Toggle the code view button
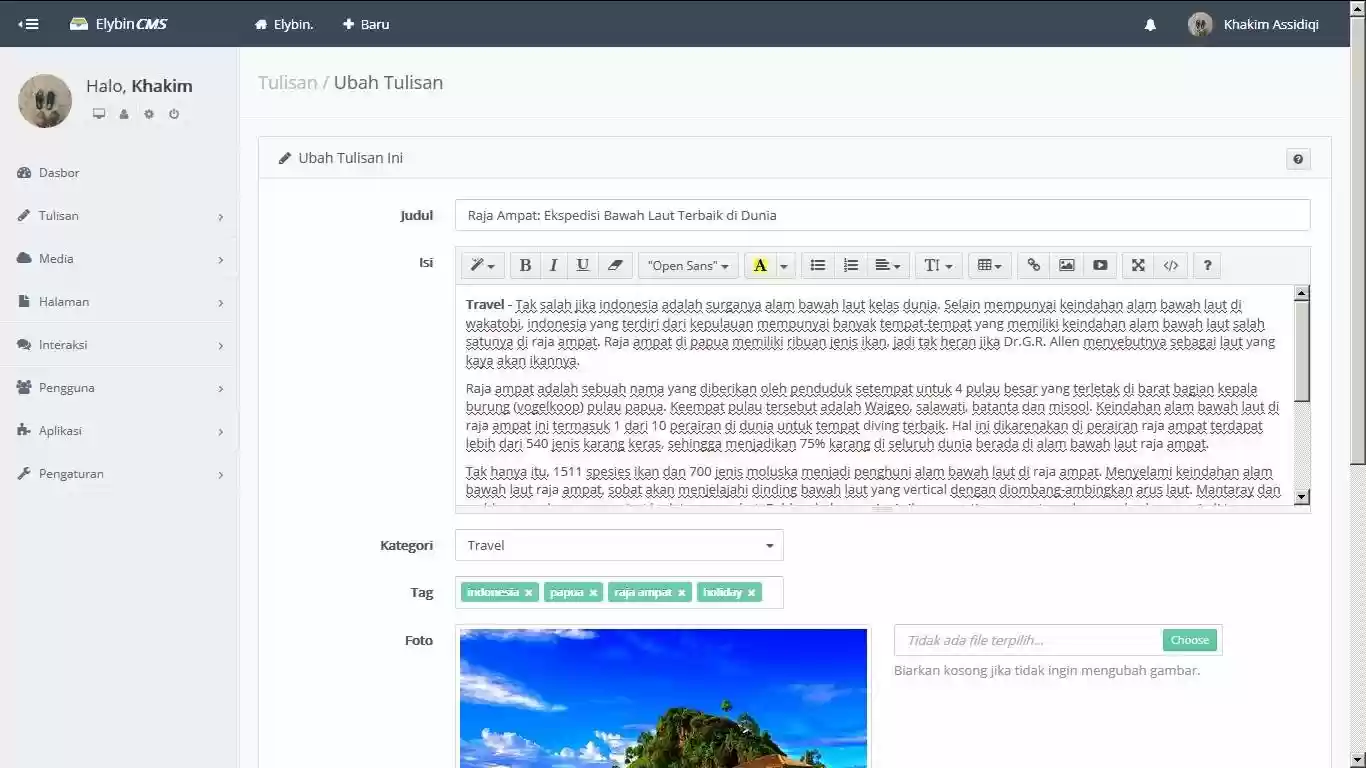Image resolution: width=1366 pixels, height=768 pixels. (x=1171, y=265)
